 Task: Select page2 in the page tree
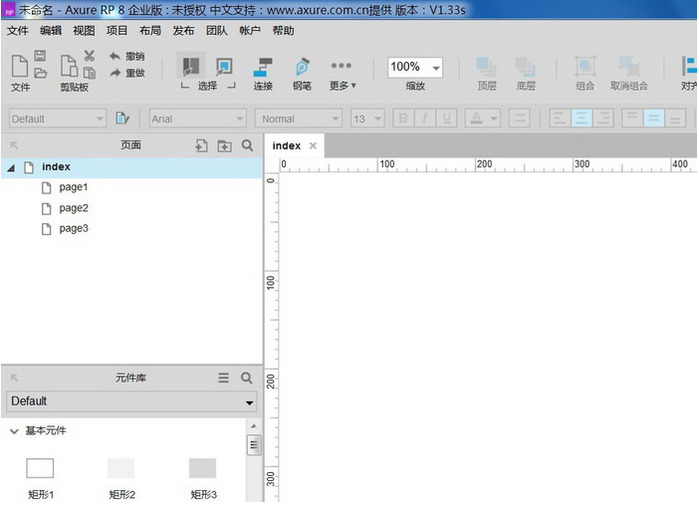(x=73, y=208)
